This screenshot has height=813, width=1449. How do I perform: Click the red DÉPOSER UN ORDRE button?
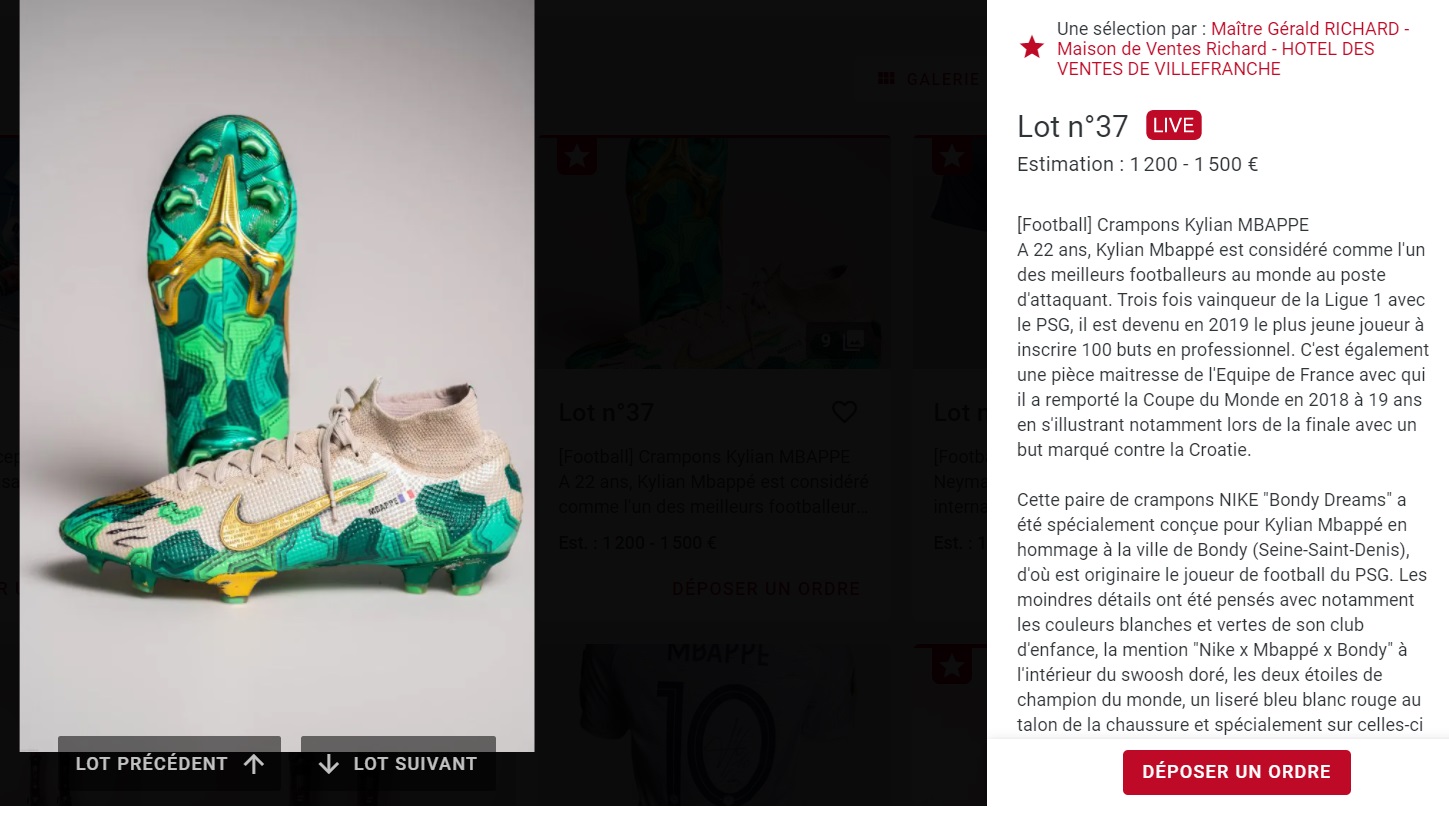pos(1236,772)
